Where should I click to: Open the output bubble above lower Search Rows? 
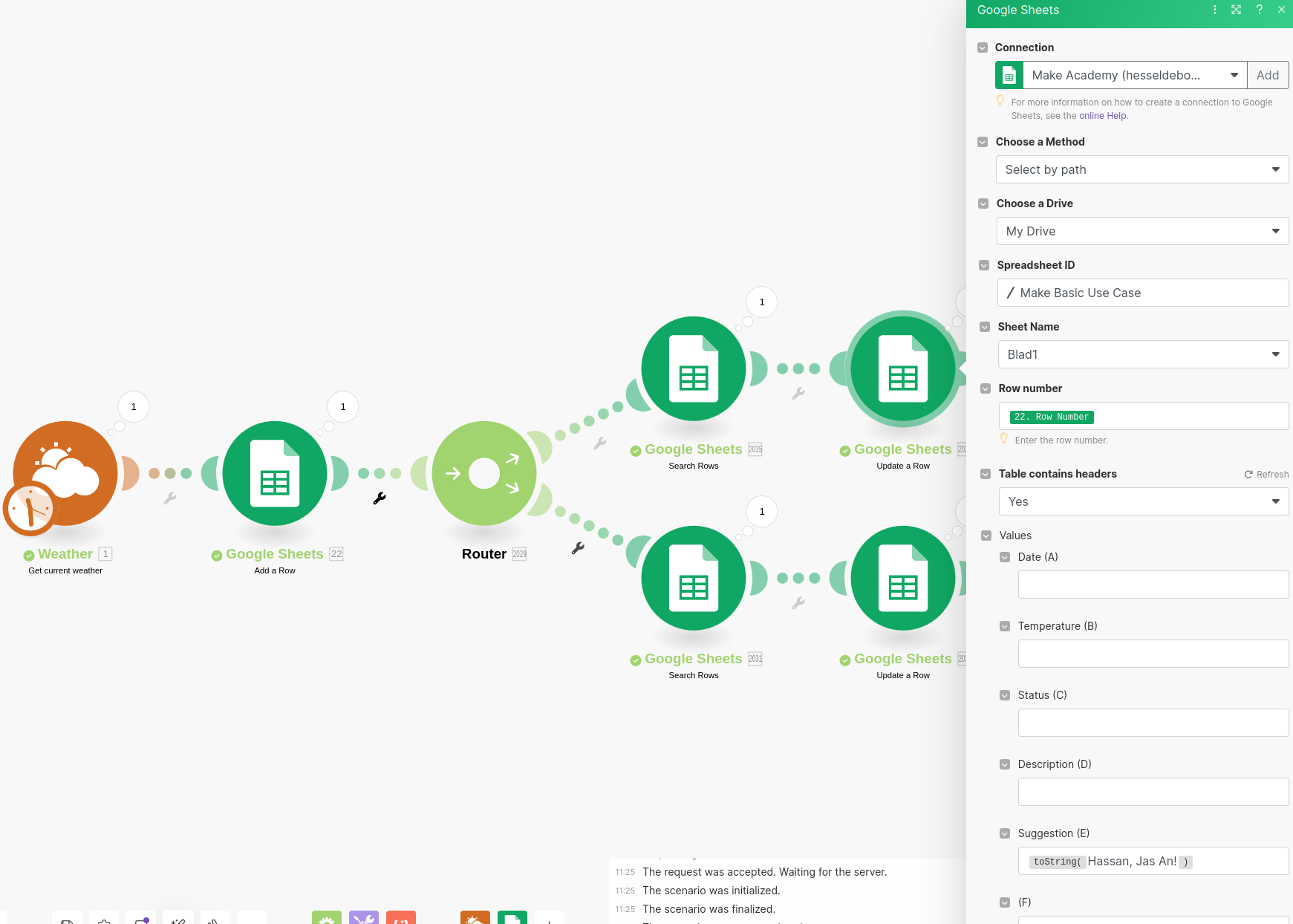pos(762,512)
